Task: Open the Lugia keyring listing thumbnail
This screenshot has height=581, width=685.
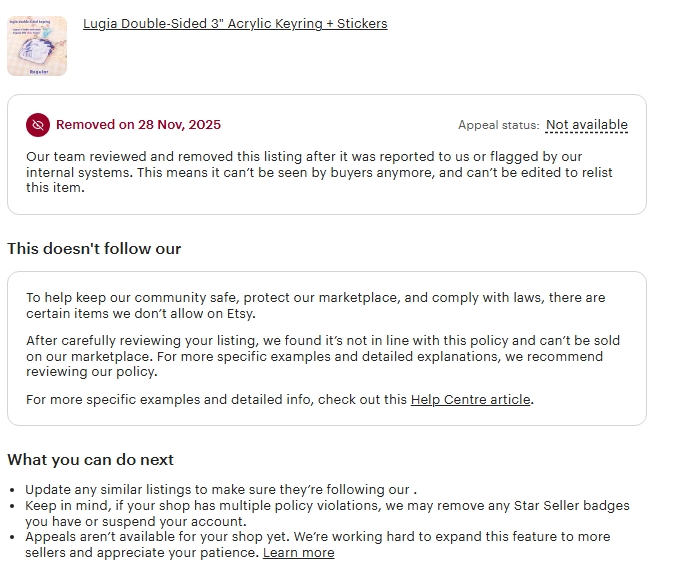Action: 37,46
